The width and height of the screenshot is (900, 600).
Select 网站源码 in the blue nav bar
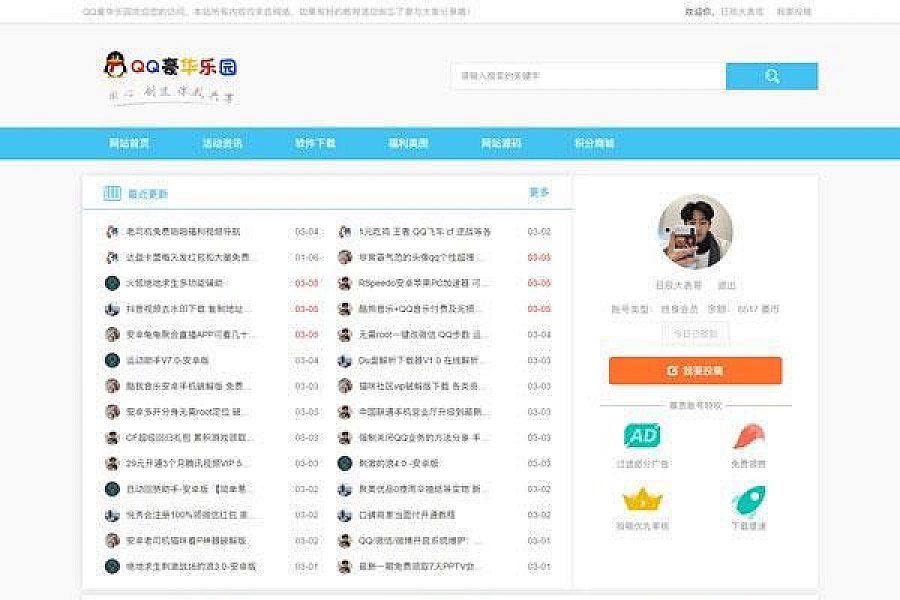tap(501, 143)
